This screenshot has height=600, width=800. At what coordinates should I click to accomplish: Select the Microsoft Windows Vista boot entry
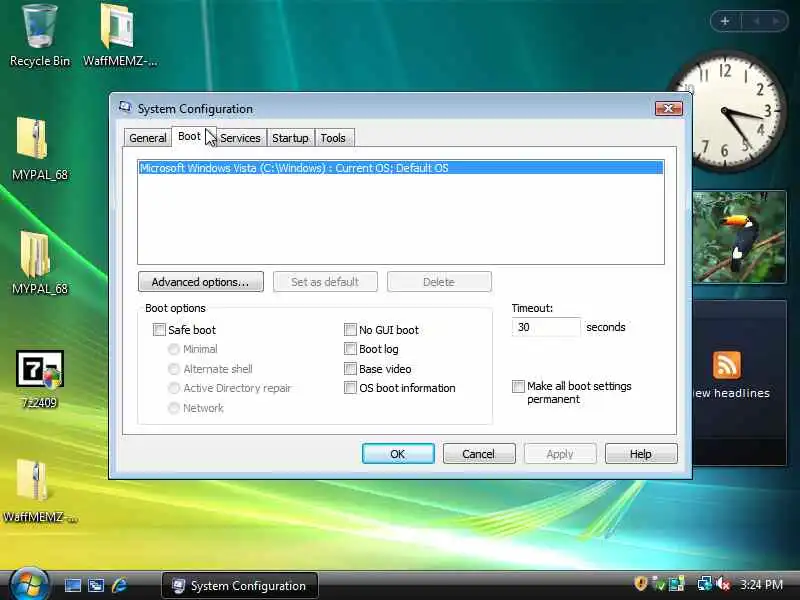pyautogui.click(x=401, y=168)
